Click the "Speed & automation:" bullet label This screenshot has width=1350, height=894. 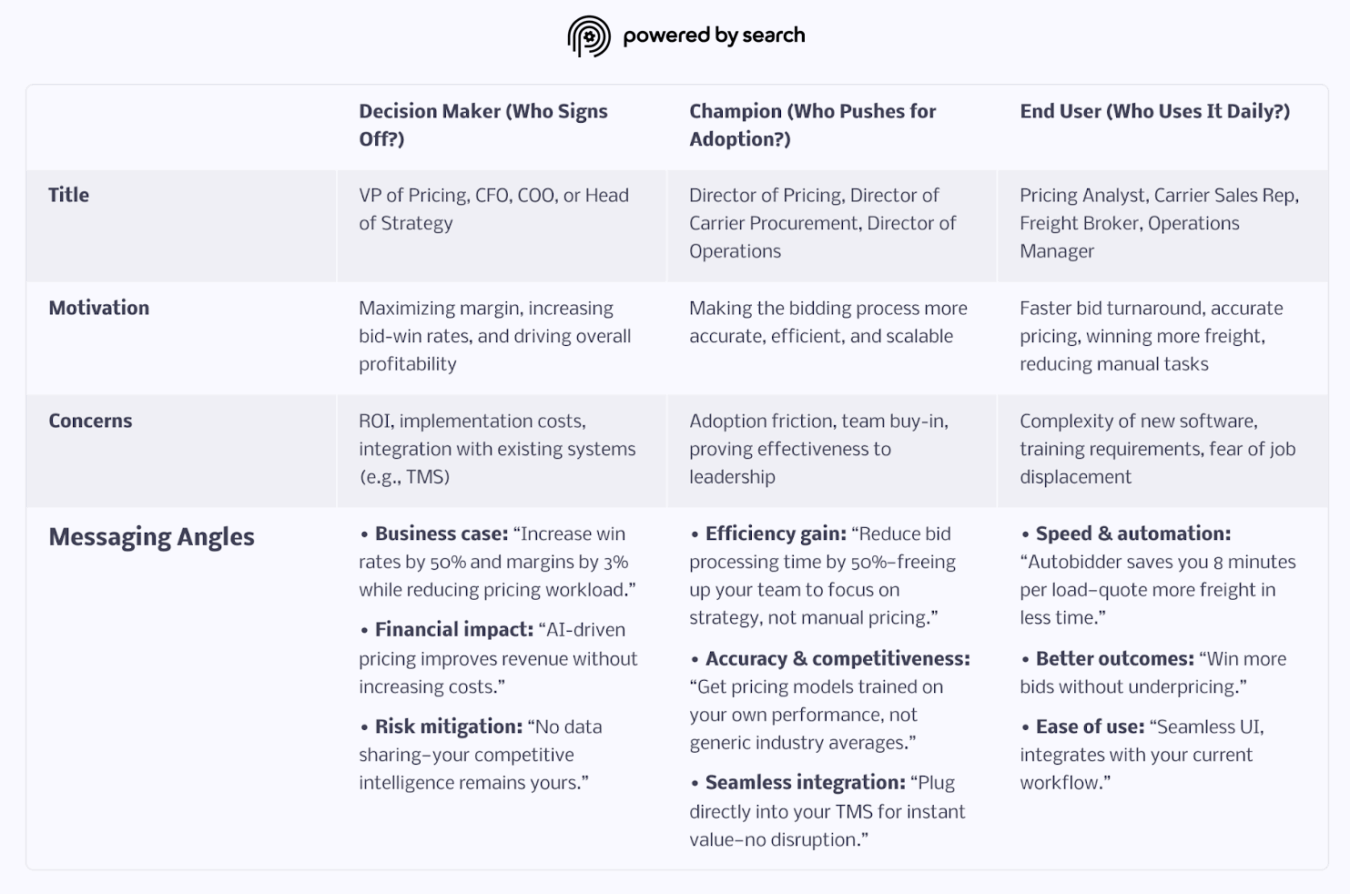[1132, 534]
